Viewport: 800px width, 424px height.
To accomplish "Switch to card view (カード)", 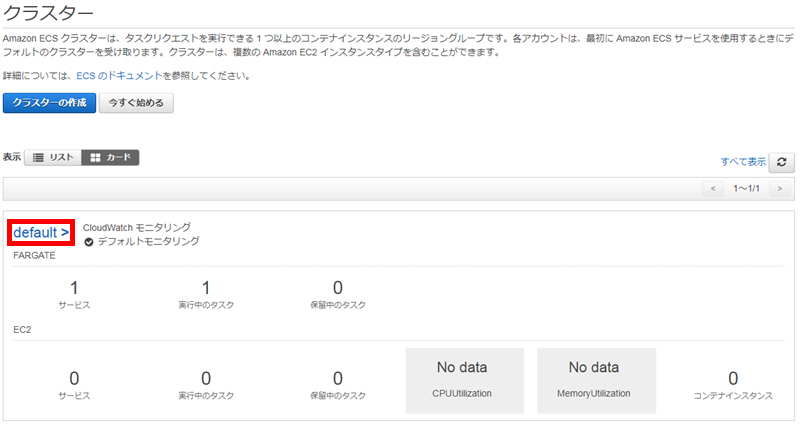I will click(x=110, y=157).
